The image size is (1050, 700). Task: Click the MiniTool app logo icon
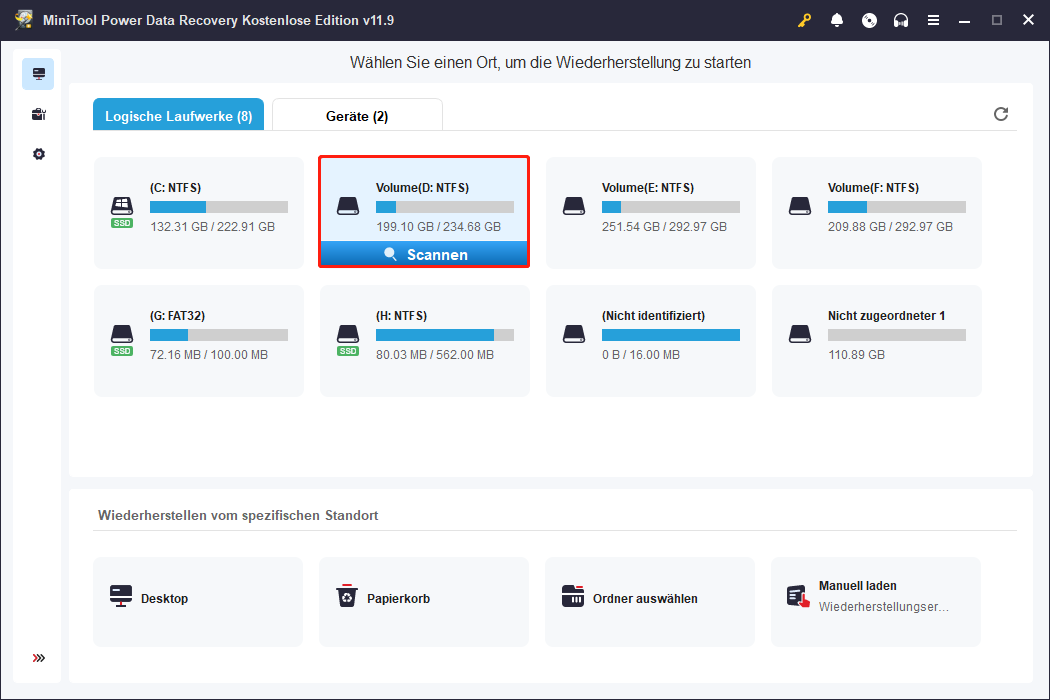click(x=24, y=19)
